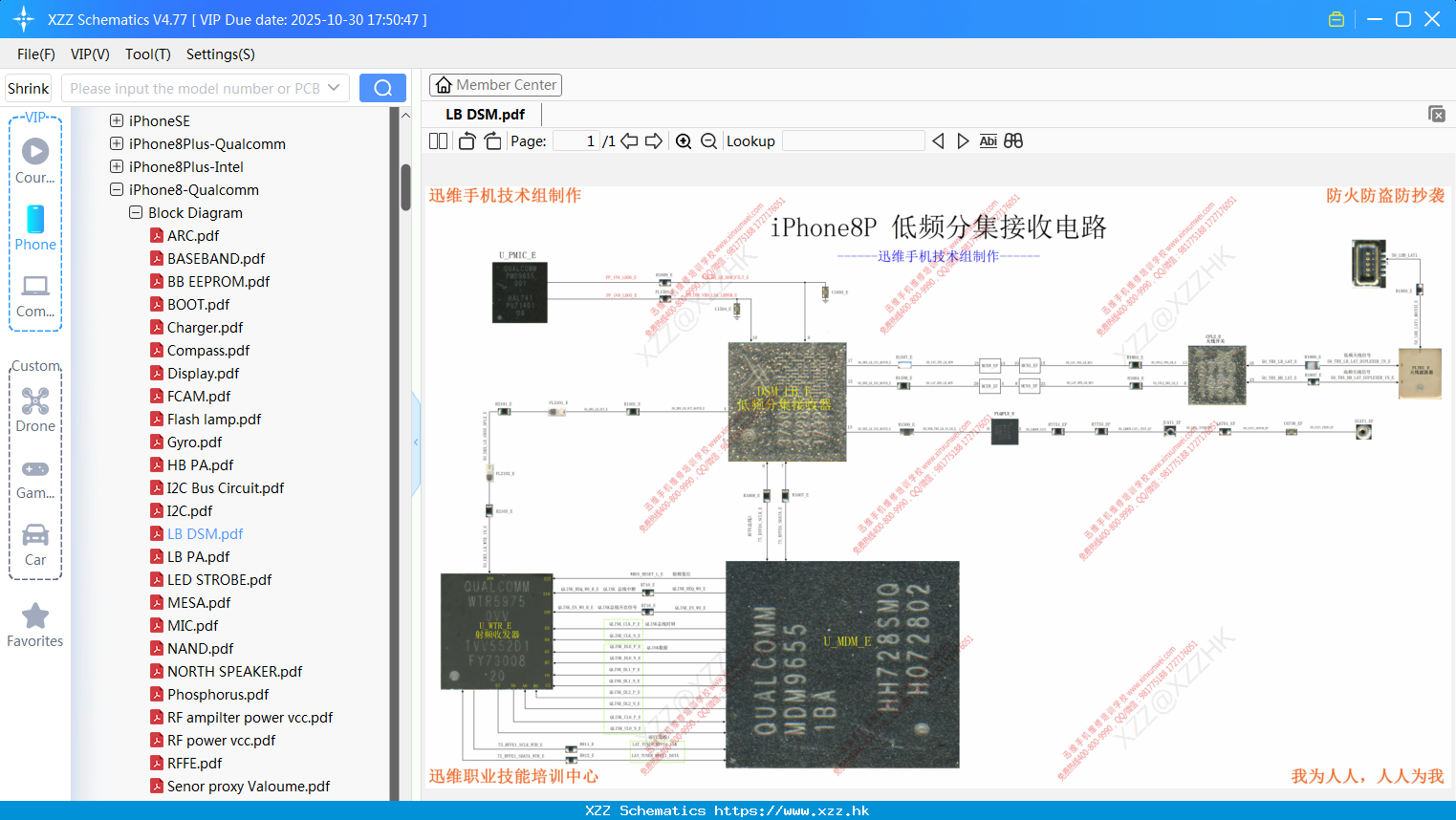Select the Game console category

coord(35,479)
